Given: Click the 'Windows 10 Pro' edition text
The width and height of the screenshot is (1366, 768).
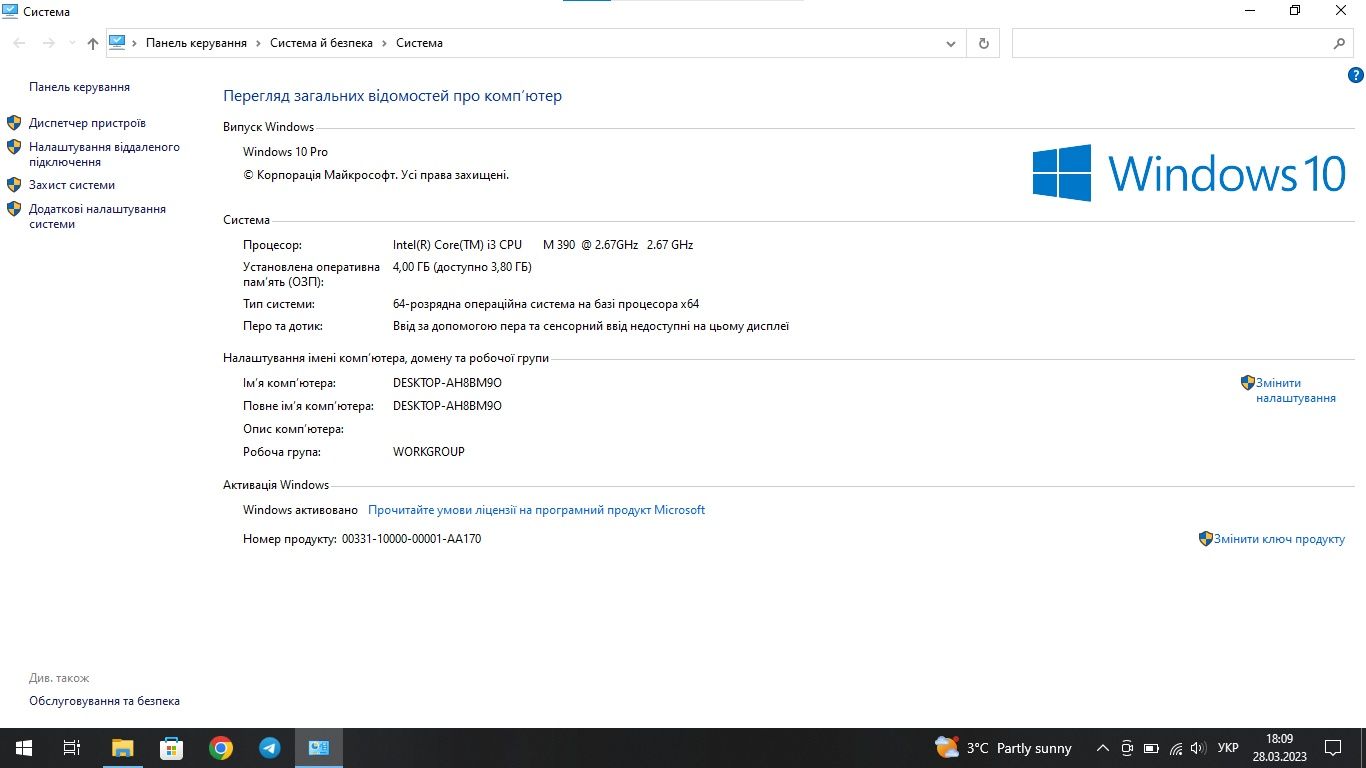Looking at the screenshot, I should coord(285,152).
